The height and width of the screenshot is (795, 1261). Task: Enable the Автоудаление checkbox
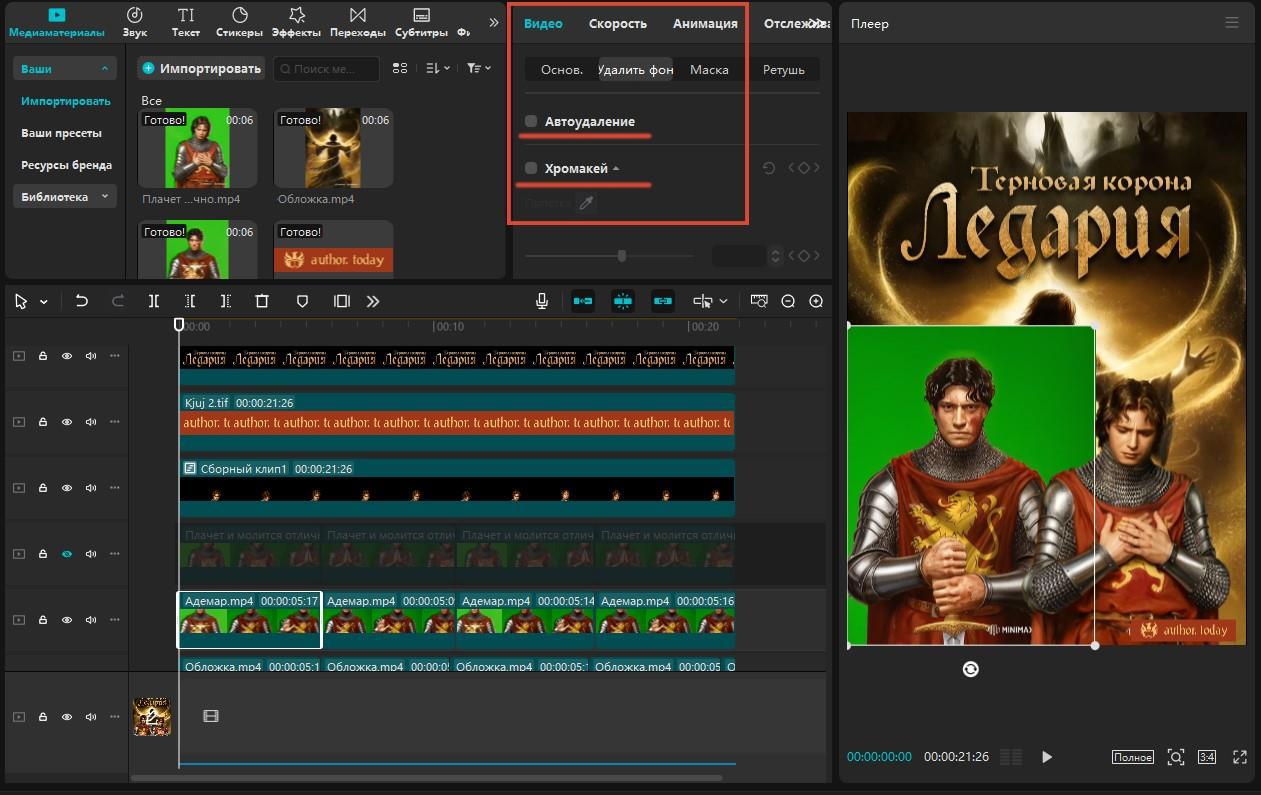[x=531, y=121]
